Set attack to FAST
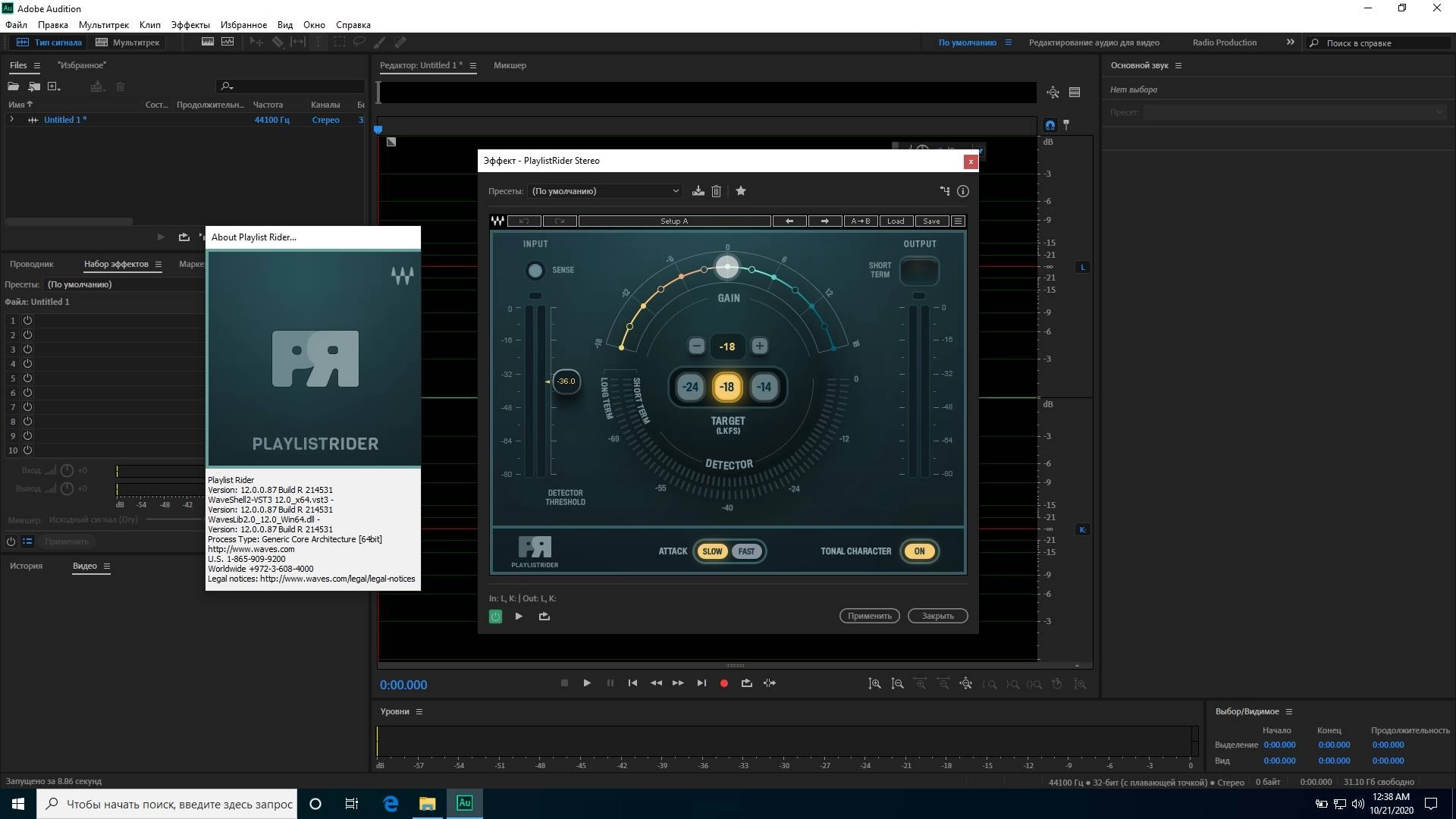 pyautogui.click(x=747, y=551)
